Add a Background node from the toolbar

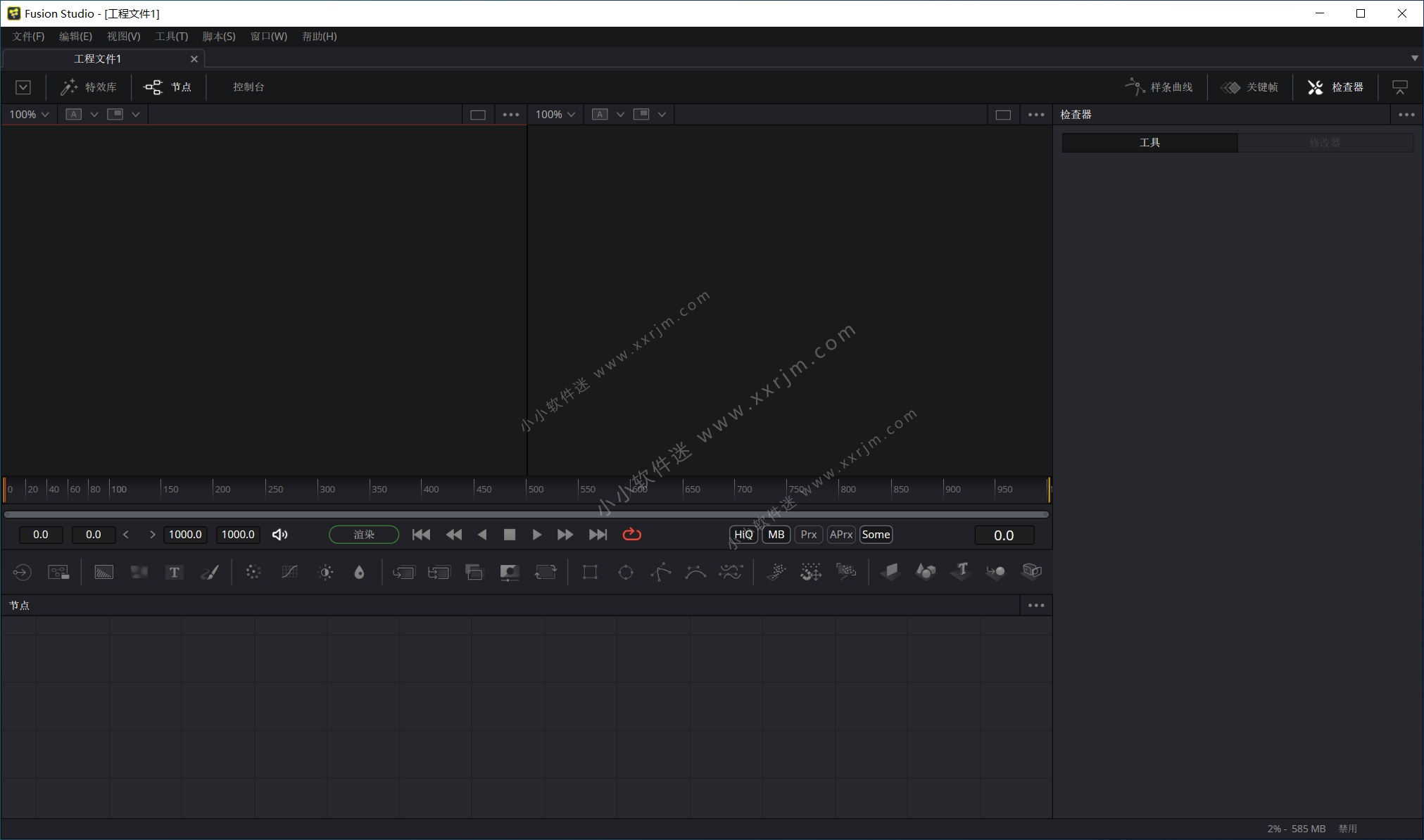[103, 572]
